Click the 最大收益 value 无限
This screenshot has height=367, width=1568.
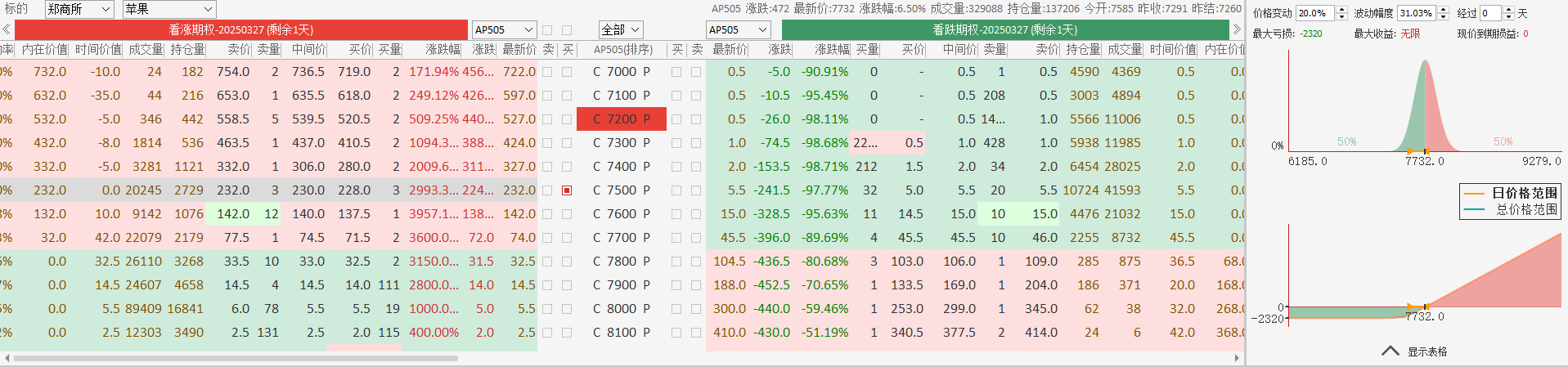click(1410, 34)
